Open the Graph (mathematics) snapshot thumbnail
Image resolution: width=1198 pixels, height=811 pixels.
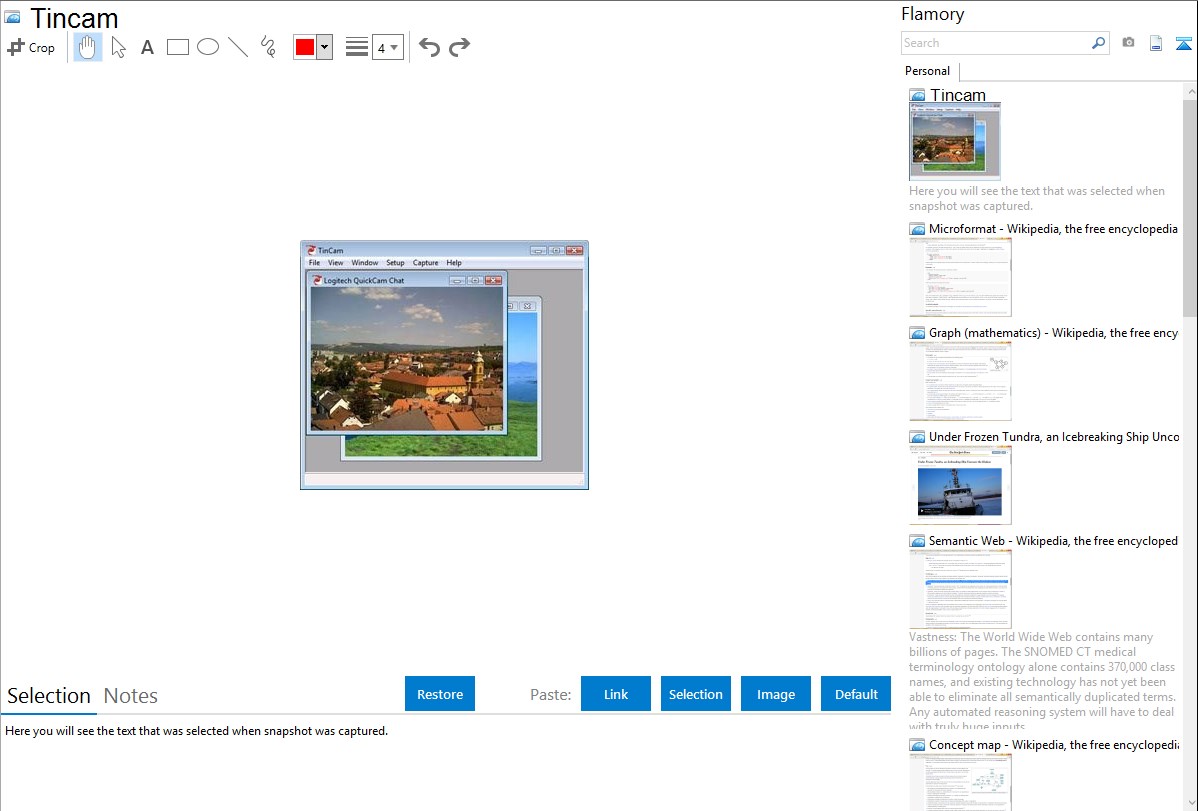(x=960, y=381)
